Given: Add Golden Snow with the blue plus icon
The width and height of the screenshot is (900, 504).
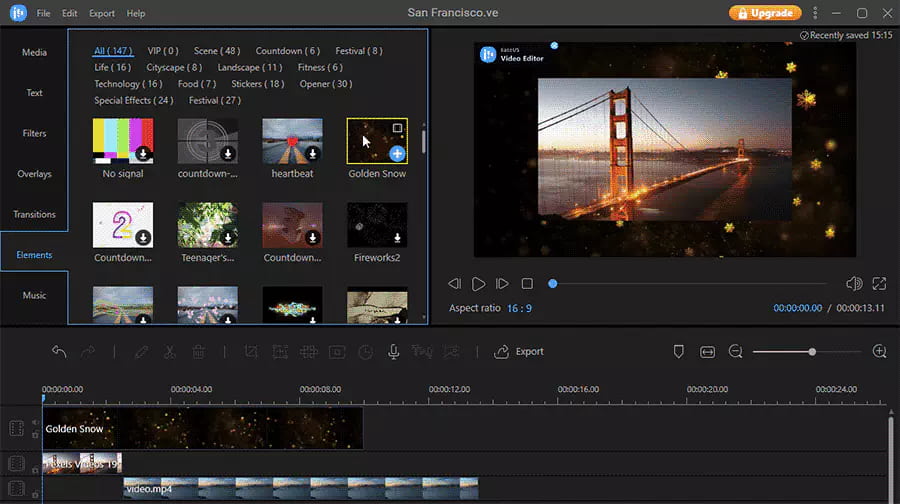Looking at the screenshot, I should click(x=397, y=153).
